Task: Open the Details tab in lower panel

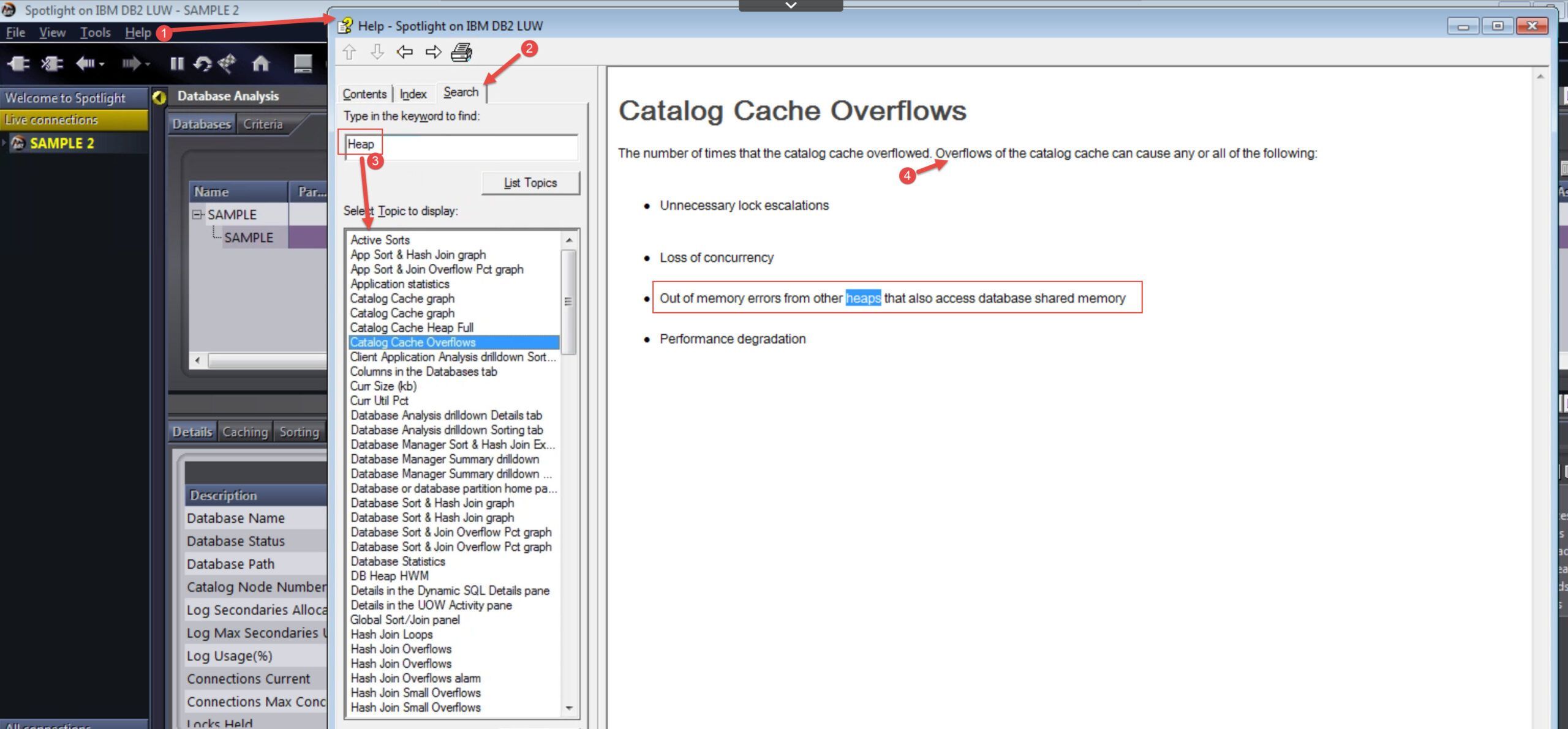Action: (x=192, y=432)
